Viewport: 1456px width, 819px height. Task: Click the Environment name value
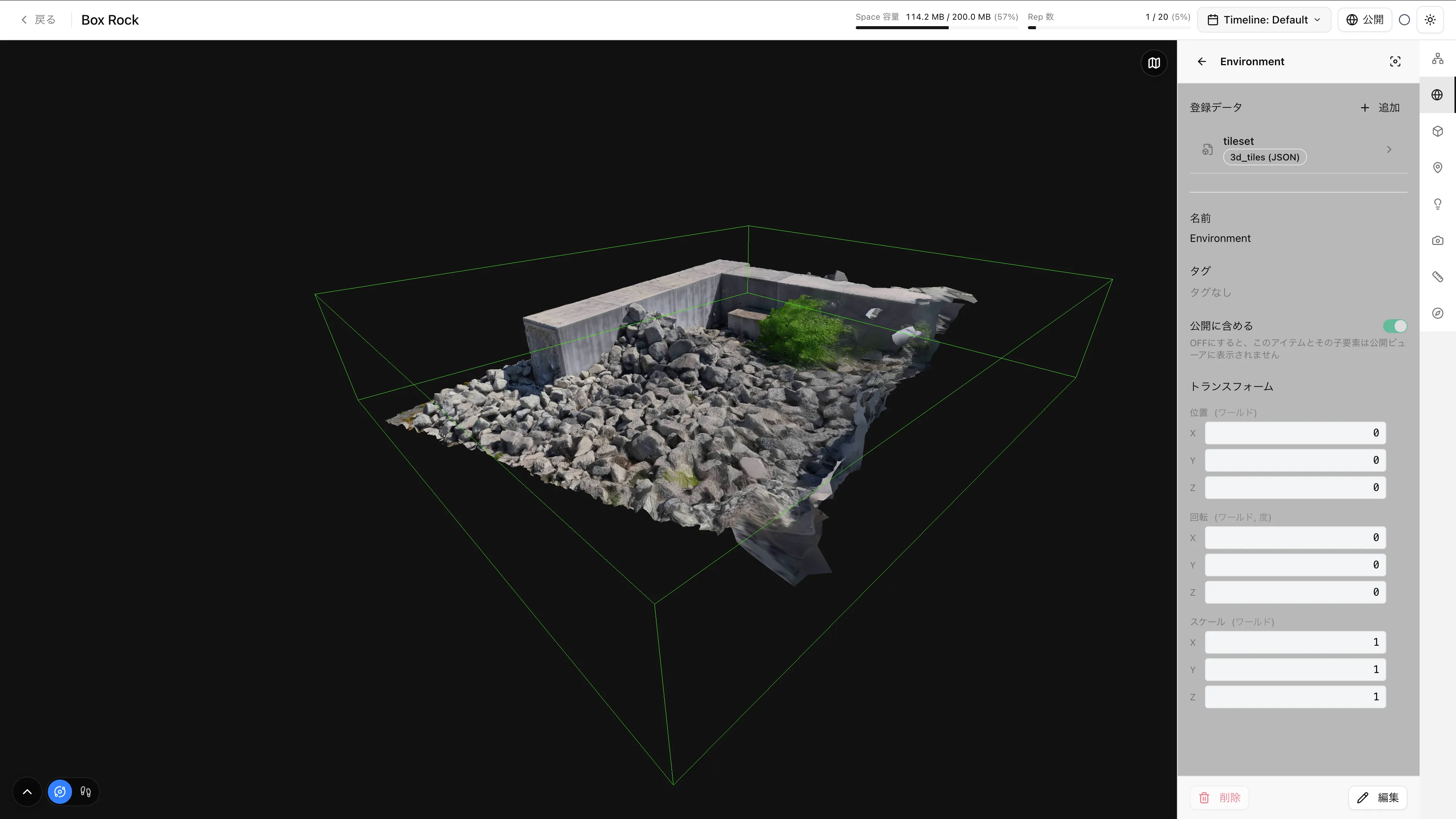[x=1220, y=238]
